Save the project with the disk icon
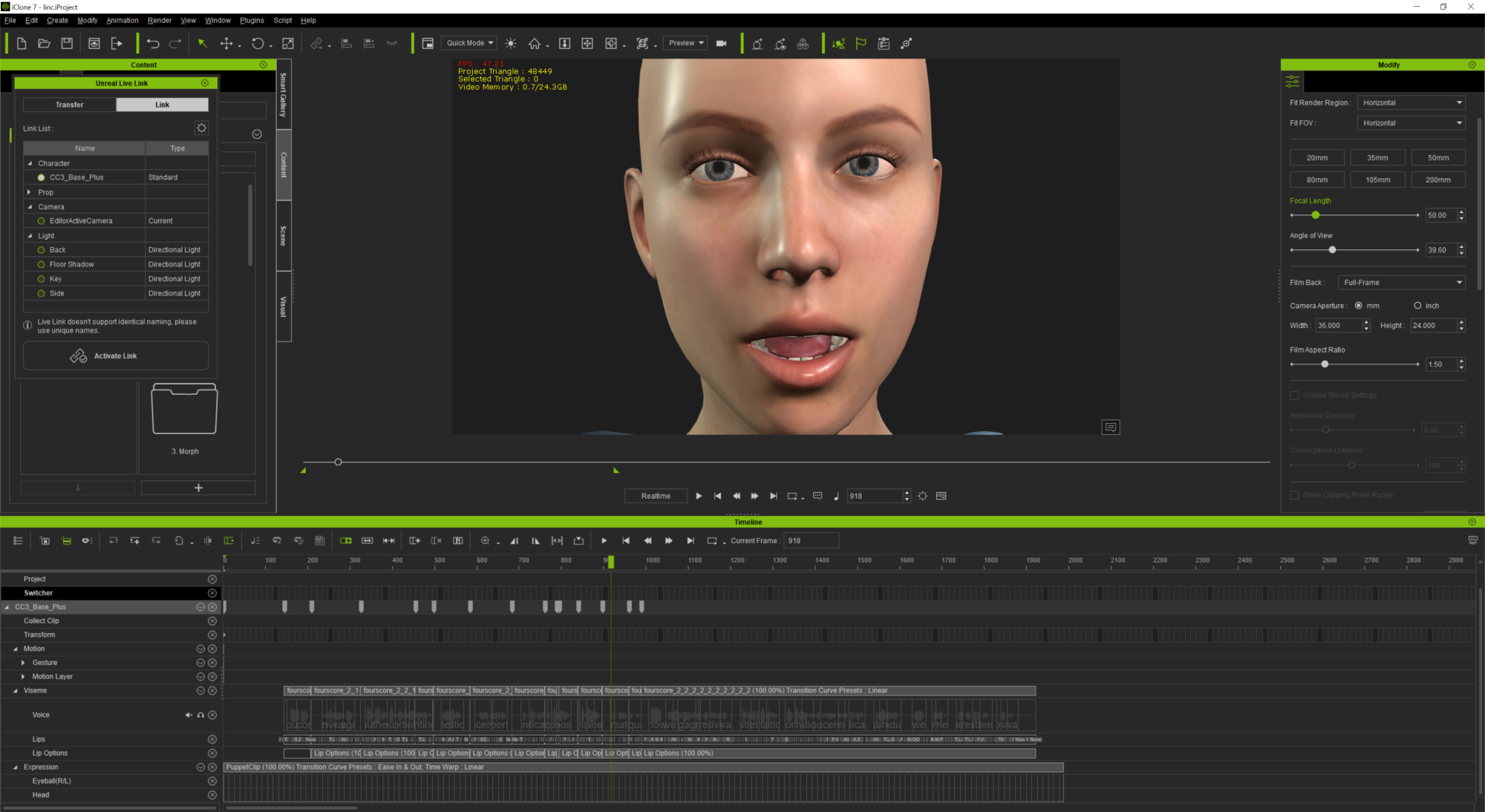The width and height of the screenshot is (1485, 812). (67, 44)
